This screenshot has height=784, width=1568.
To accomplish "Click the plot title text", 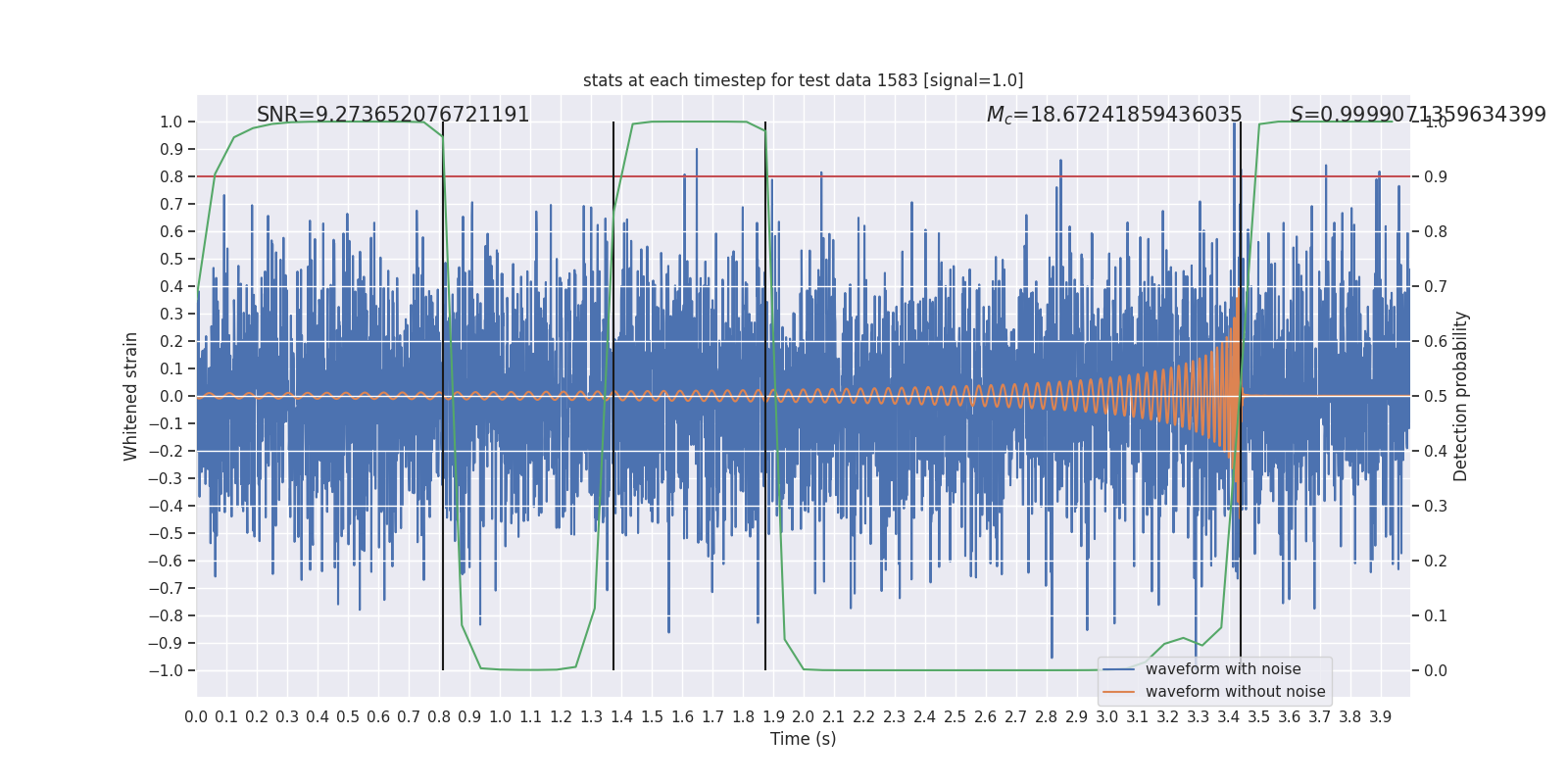I will point(803,80).
